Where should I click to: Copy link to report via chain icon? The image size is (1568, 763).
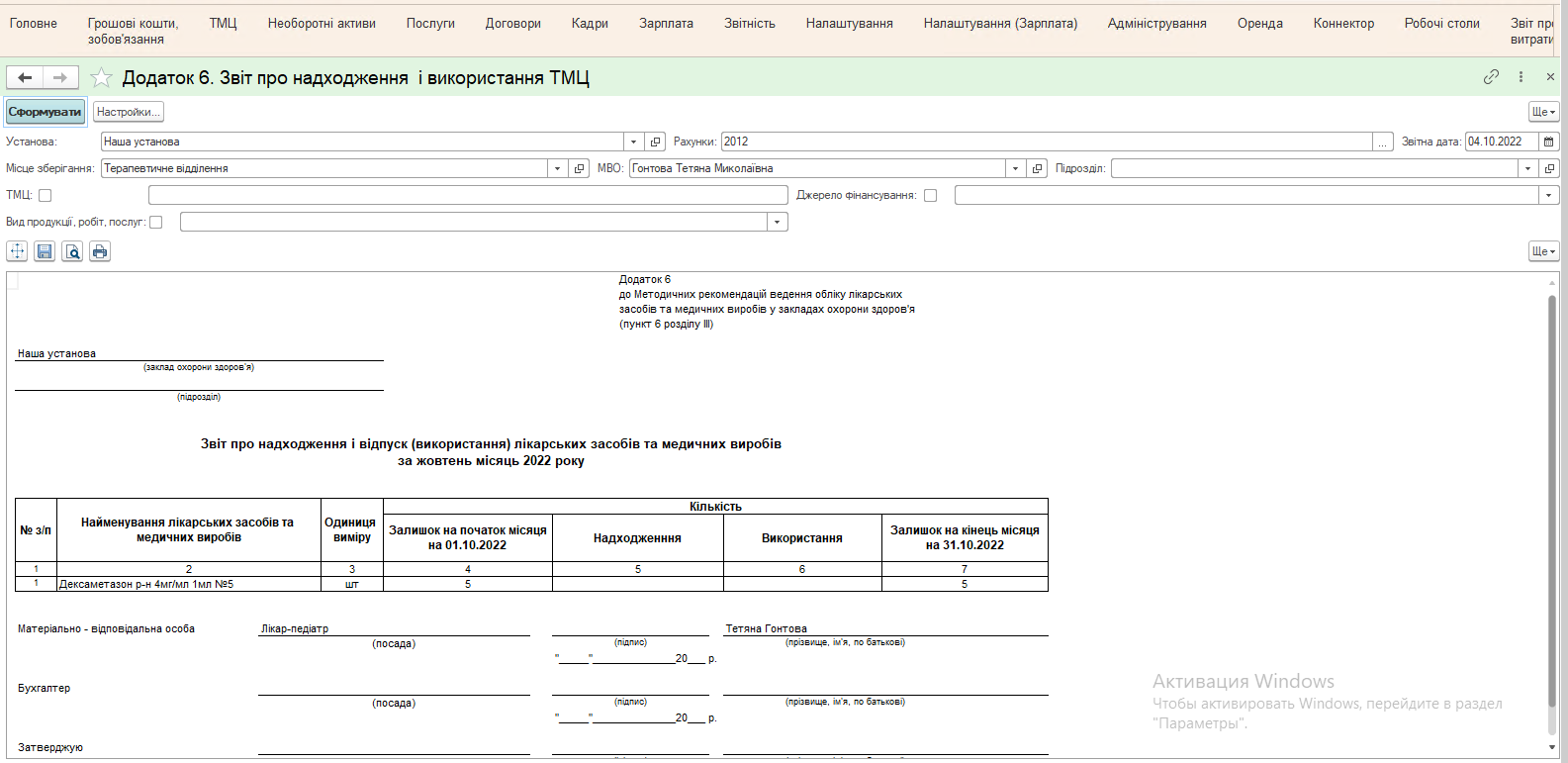(1491, 77)
